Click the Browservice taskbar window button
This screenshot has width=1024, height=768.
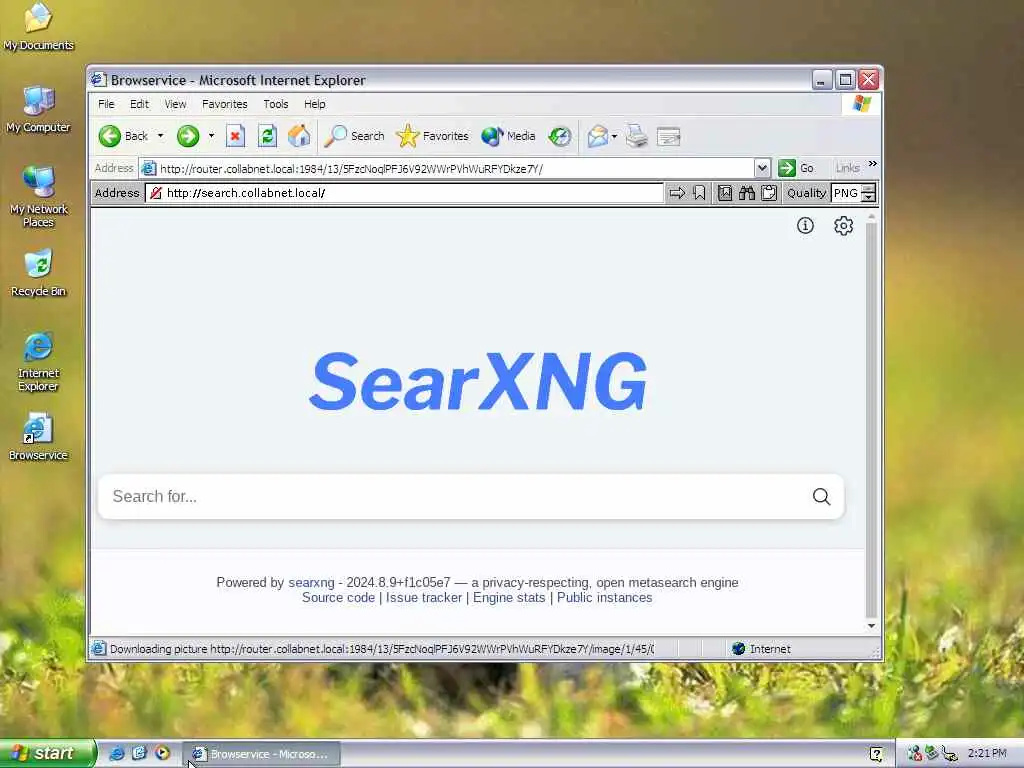(x=261, y=754)
